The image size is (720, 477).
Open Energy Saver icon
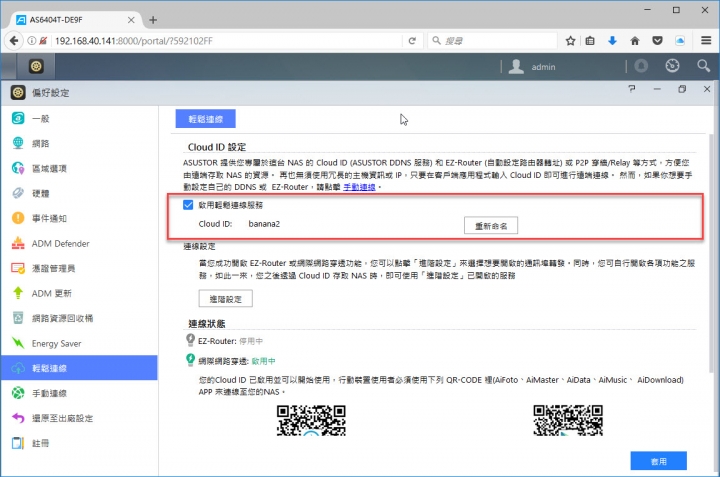[x=18, y=343]
